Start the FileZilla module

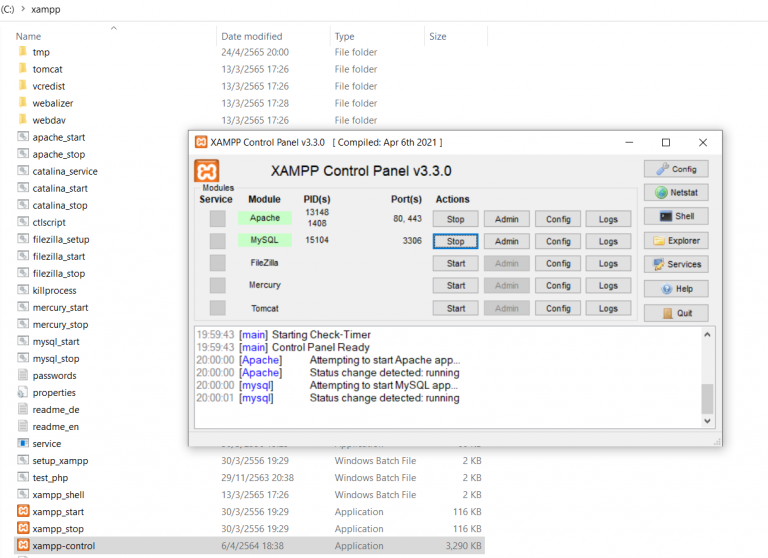click(x=456, y=264)
